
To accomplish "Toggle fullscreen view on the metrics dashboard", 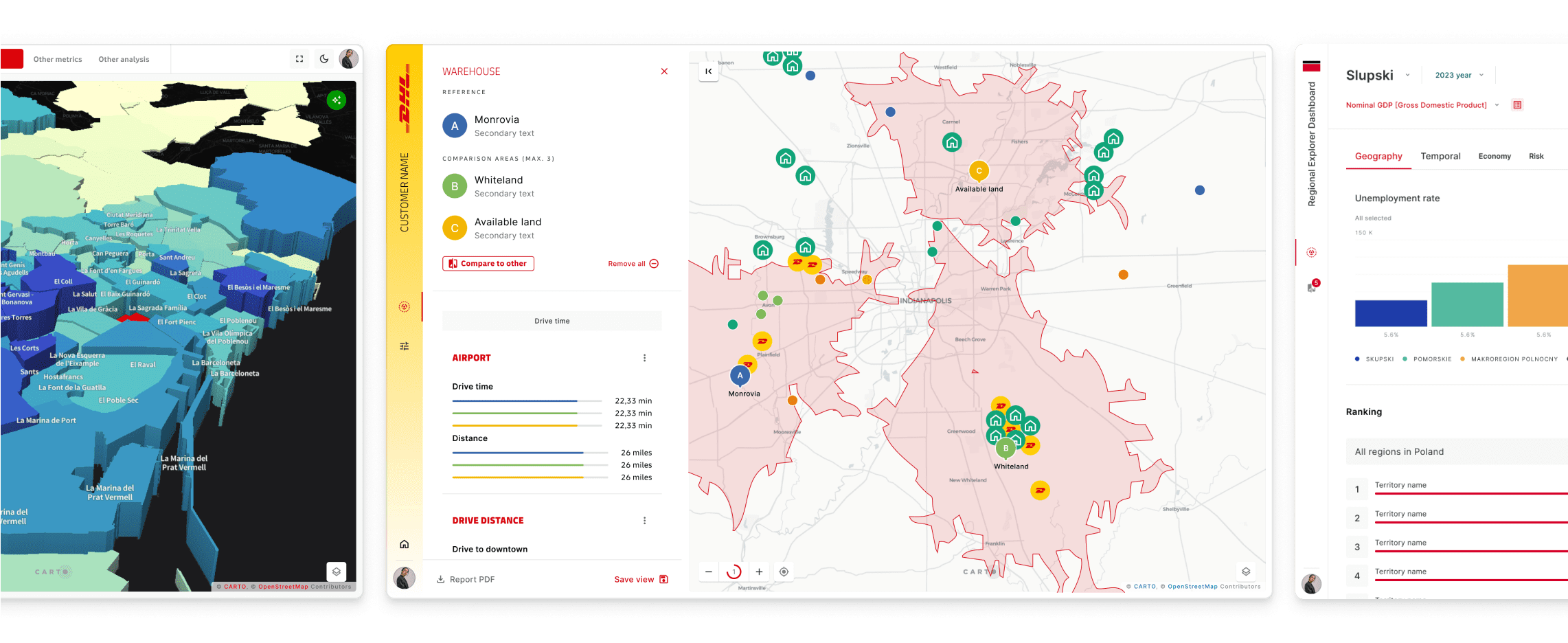I will [x=299, y=59].
